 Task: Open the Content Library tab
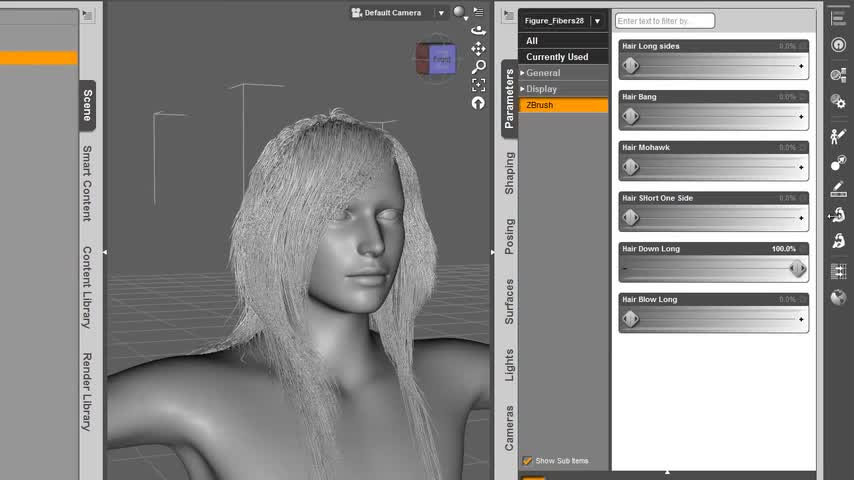click(87, 287)
